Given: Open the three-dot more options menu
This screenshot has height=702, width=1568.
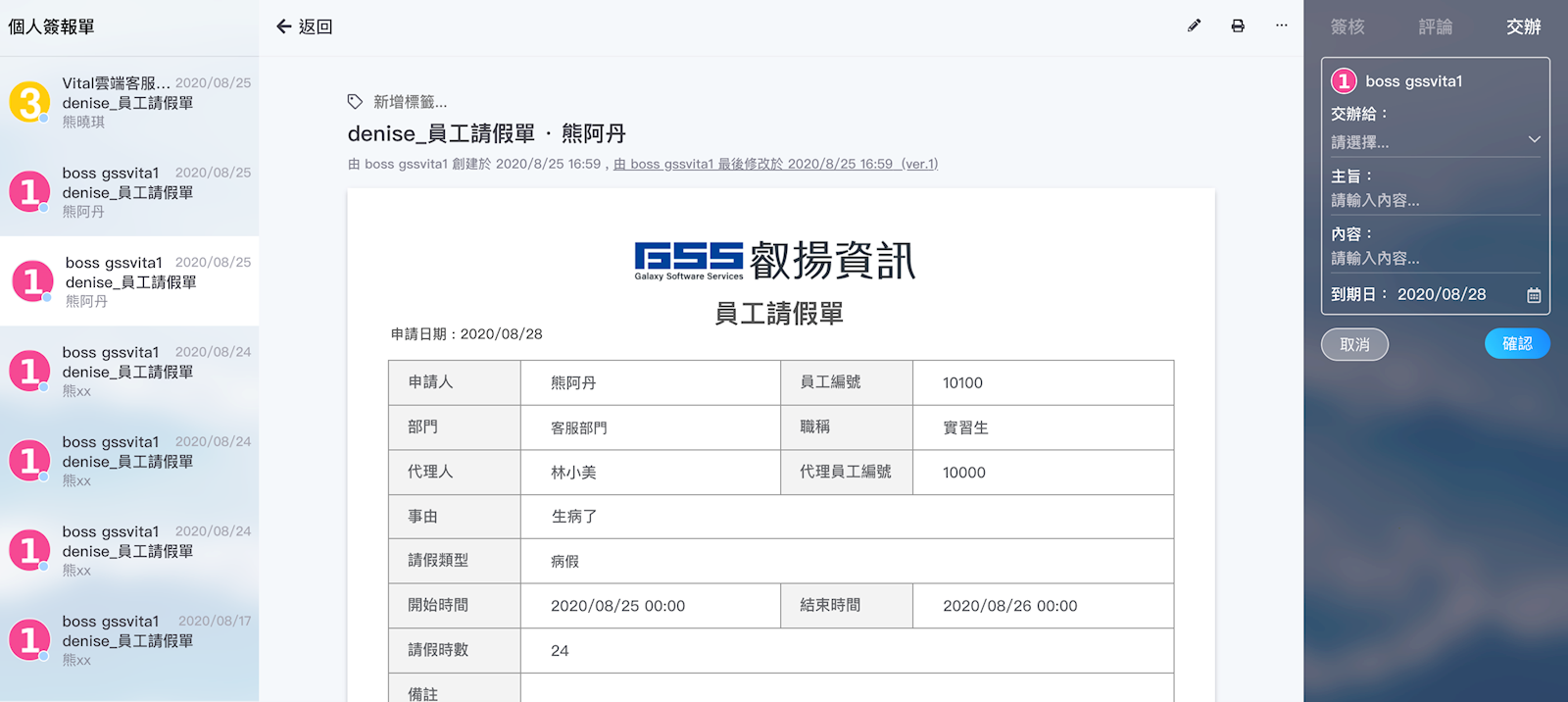Looking at the screenshot, I should coord(1282,26).
